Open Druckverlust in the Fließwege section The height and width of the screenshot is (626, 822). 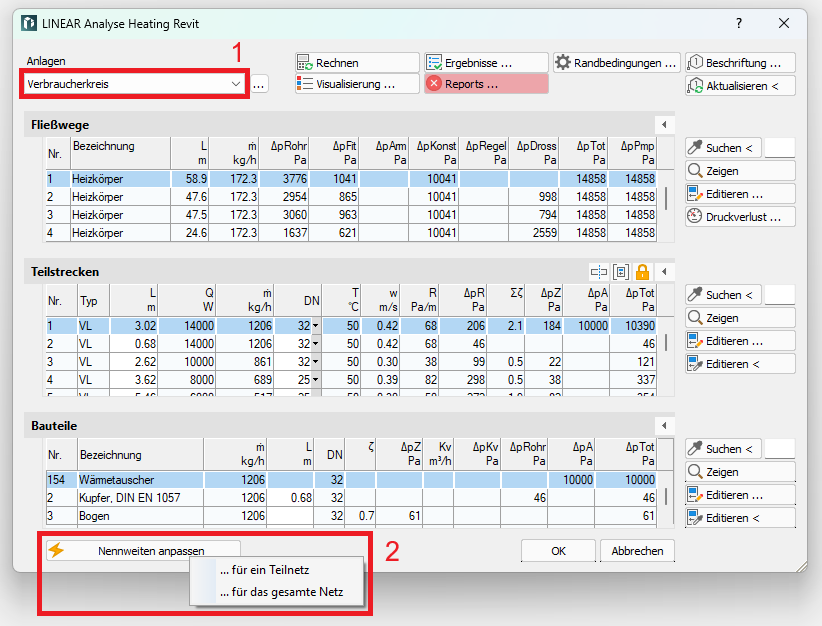[x=740, y=217]
